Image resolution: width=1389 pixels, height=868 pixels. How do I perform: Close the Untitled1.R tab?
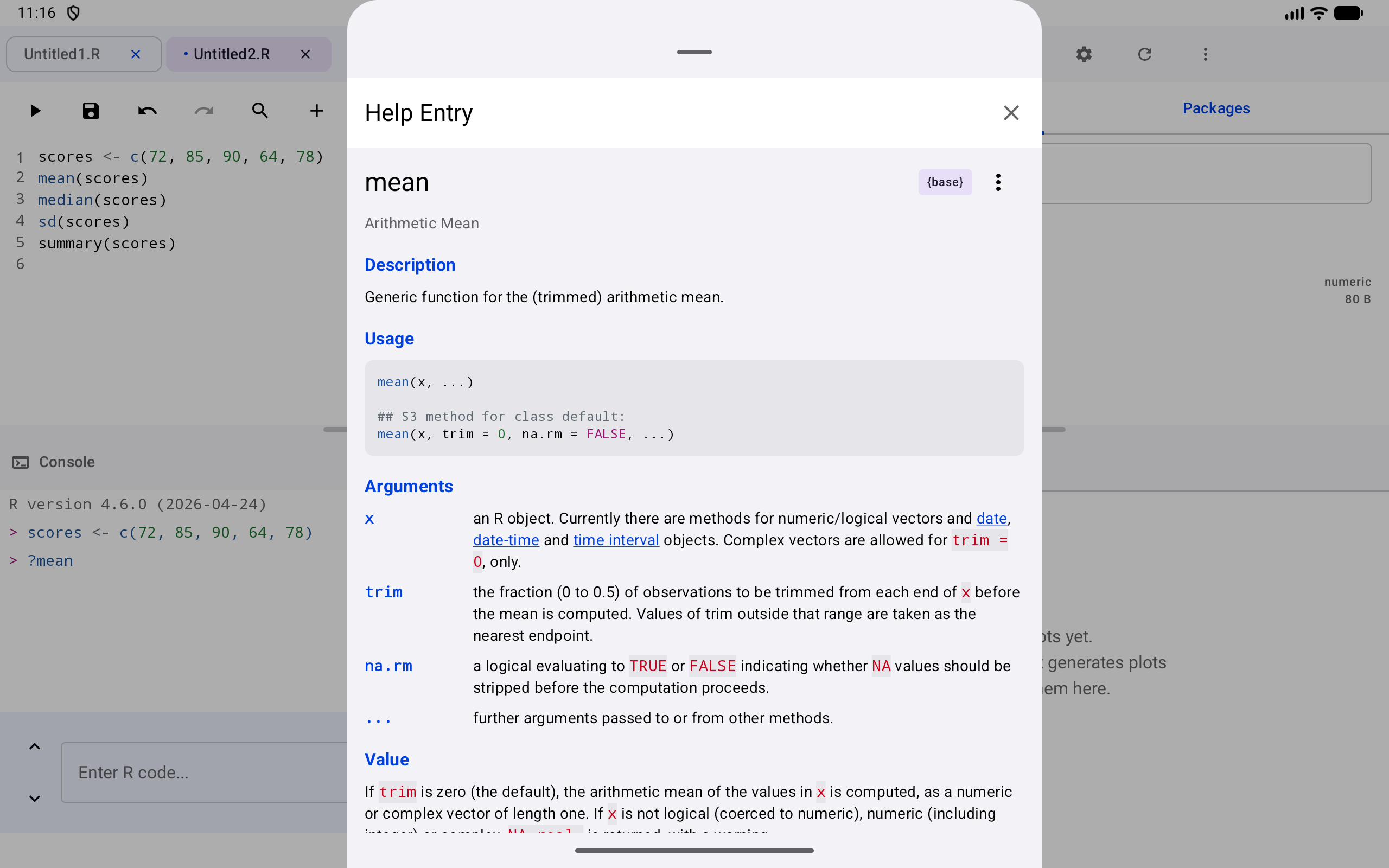pyautogui.click(x=136, y=54)
